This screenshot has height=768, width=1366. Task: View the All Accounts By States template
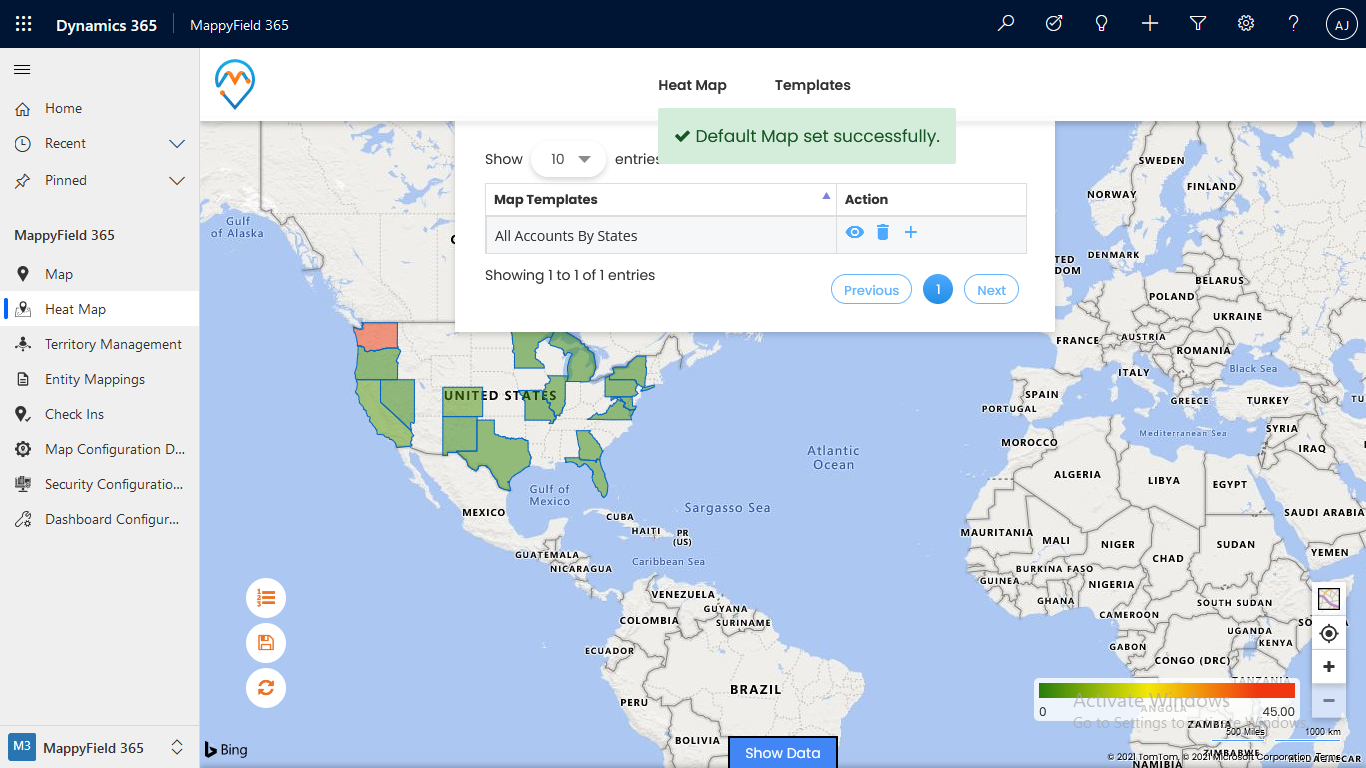(x=854, y=232)
